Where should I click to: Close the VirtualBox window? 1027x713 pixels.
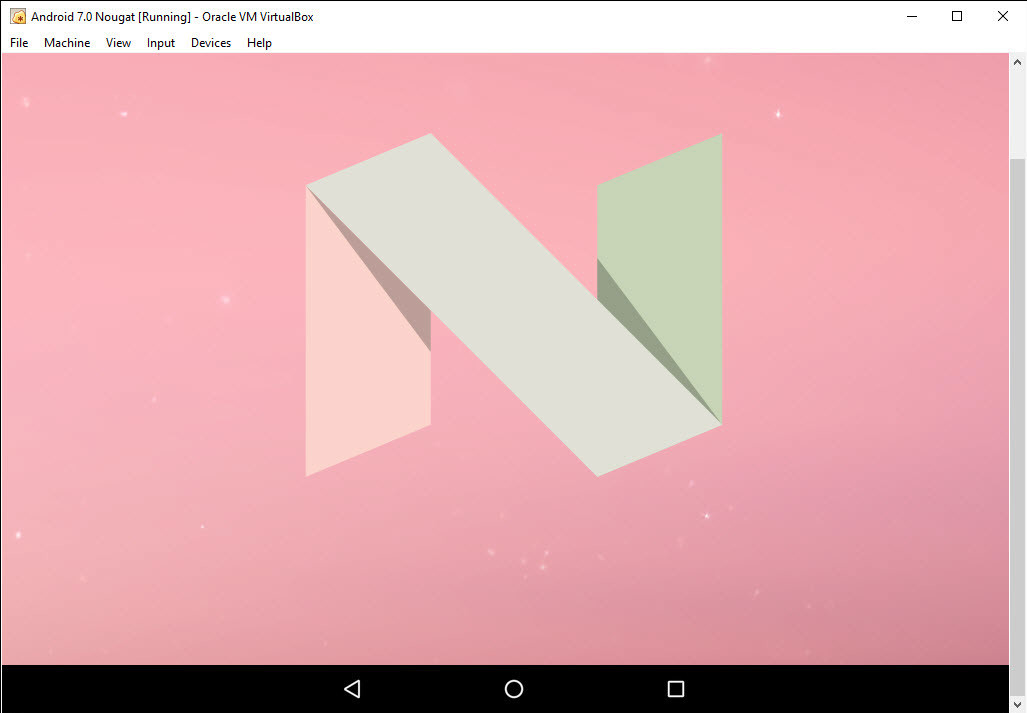coord(1003,16)
